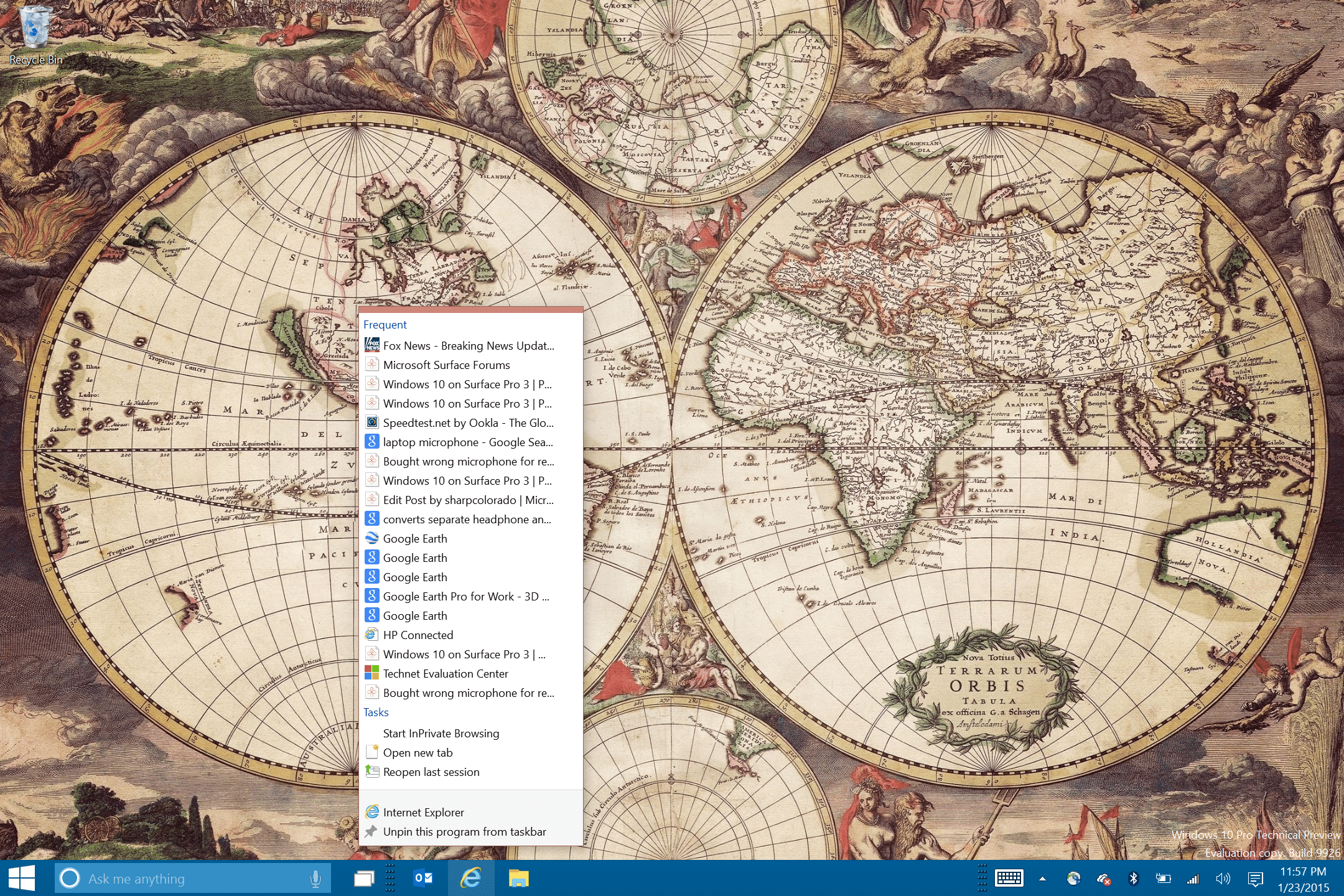Click the globe tray icon
This screenshot has height=896, width=1344.
click(x=1073, y=879)
